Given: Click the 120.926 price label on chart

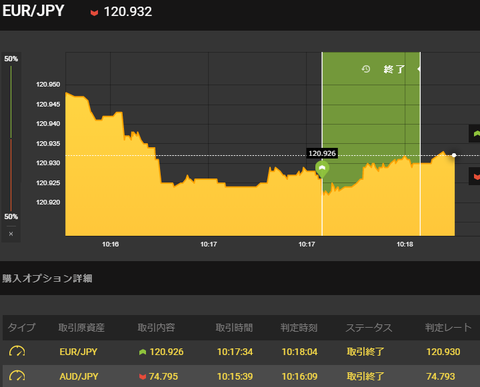Looking at the screenshot, I should point(322,153).
